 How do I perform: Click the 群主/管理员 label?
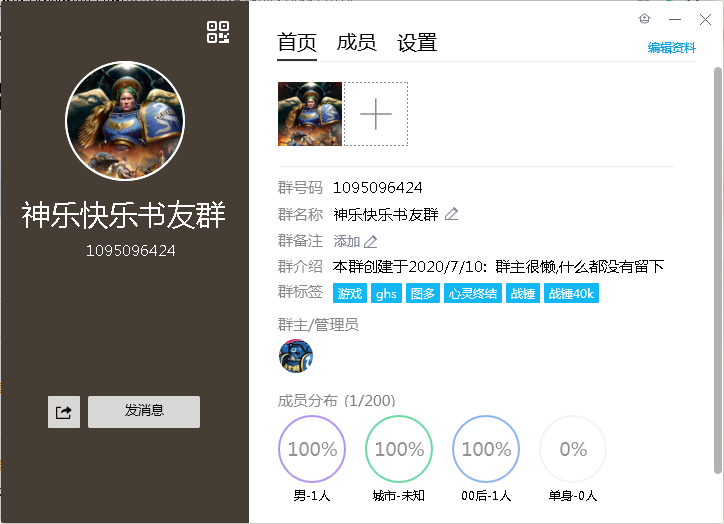point(318,325)
